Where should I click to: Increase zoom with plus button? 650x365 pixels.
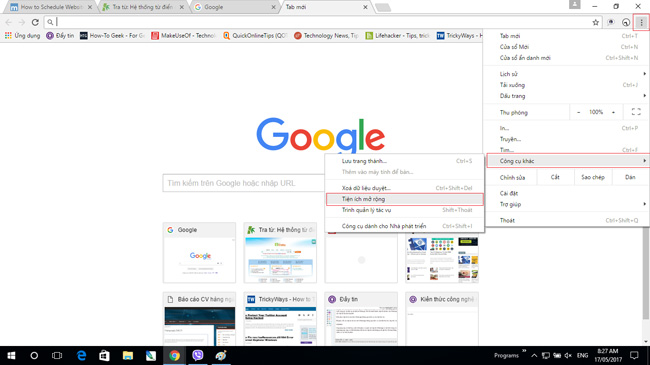pos(614,112)
